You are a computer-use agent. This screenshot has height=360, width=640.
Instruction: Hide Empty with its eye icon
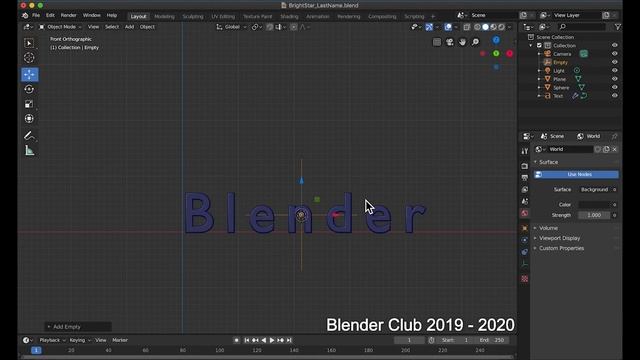[615, 62]
